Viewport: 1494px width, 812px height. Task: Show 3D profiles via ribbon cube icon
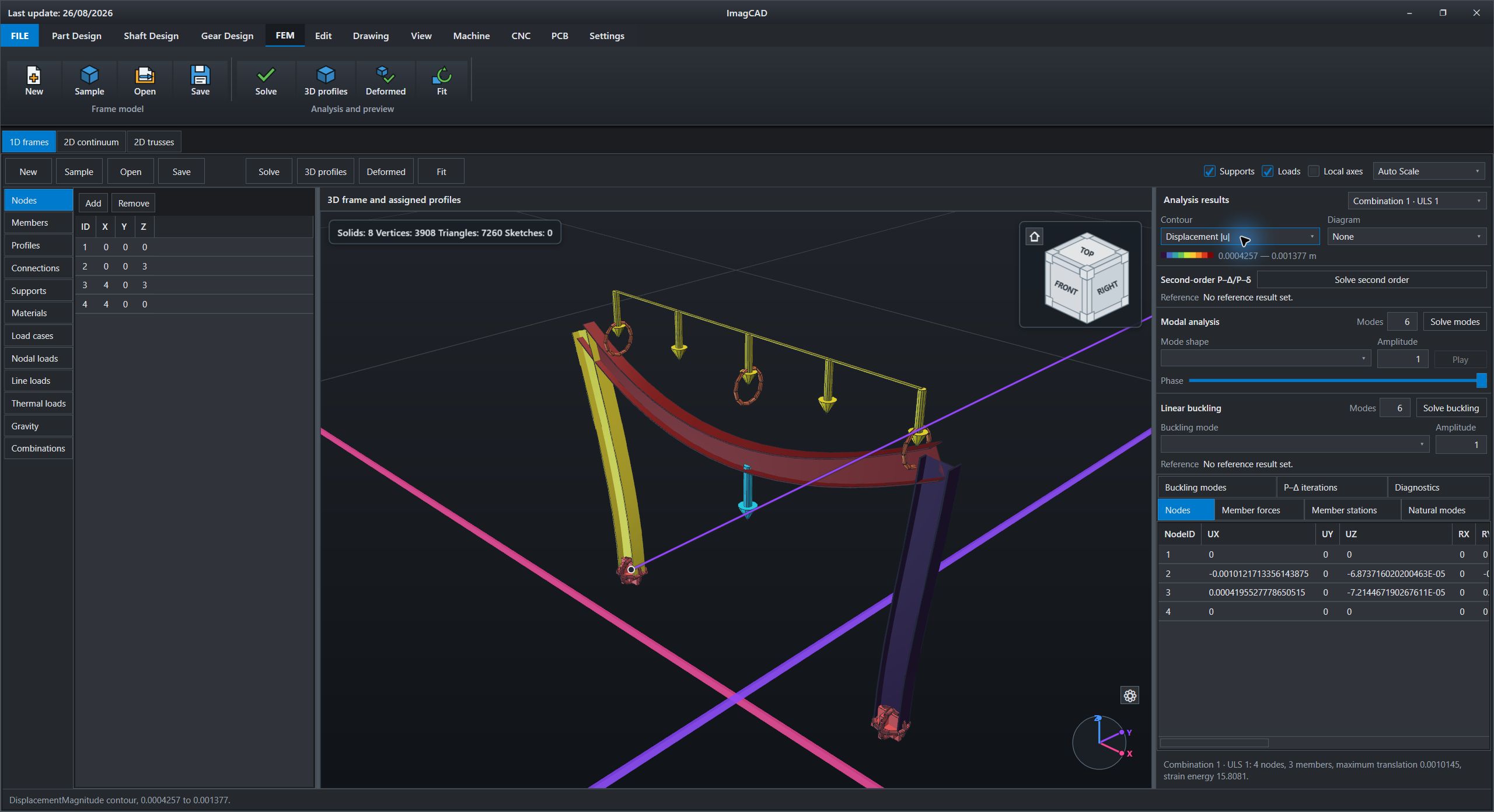[x=326, y=80]
